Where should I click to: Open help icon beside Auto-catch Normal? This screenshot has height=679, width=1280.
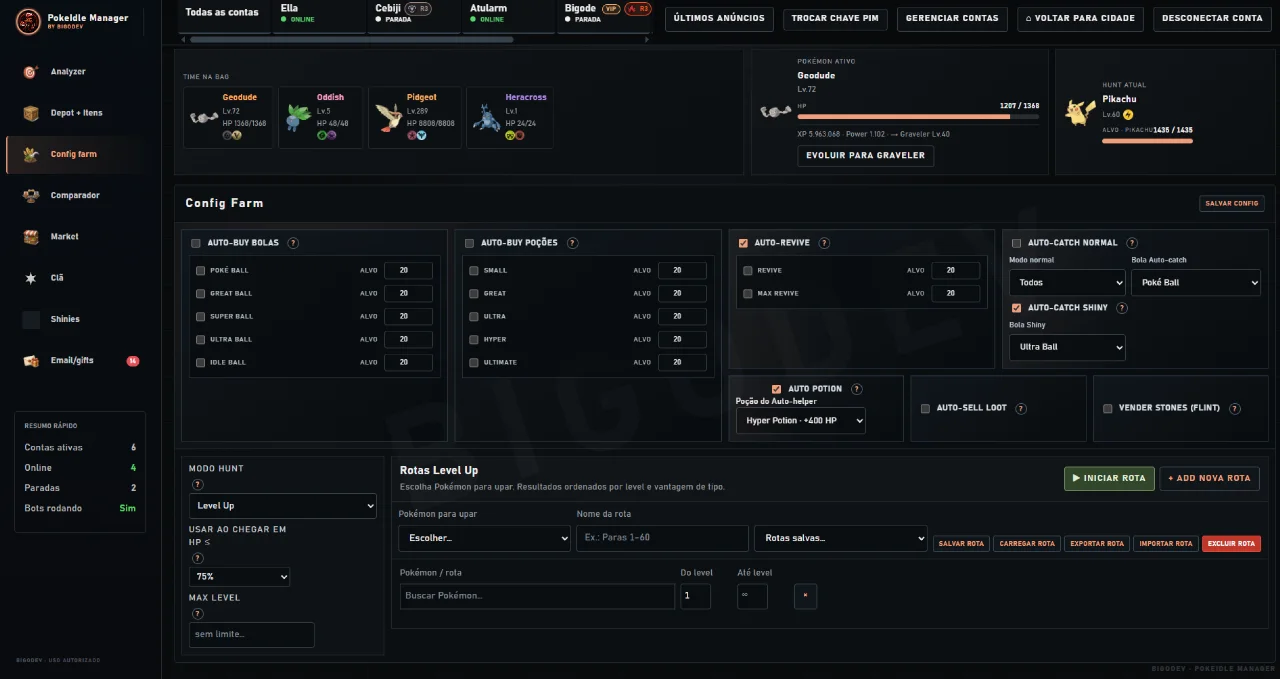click(x=1130, y=243)
